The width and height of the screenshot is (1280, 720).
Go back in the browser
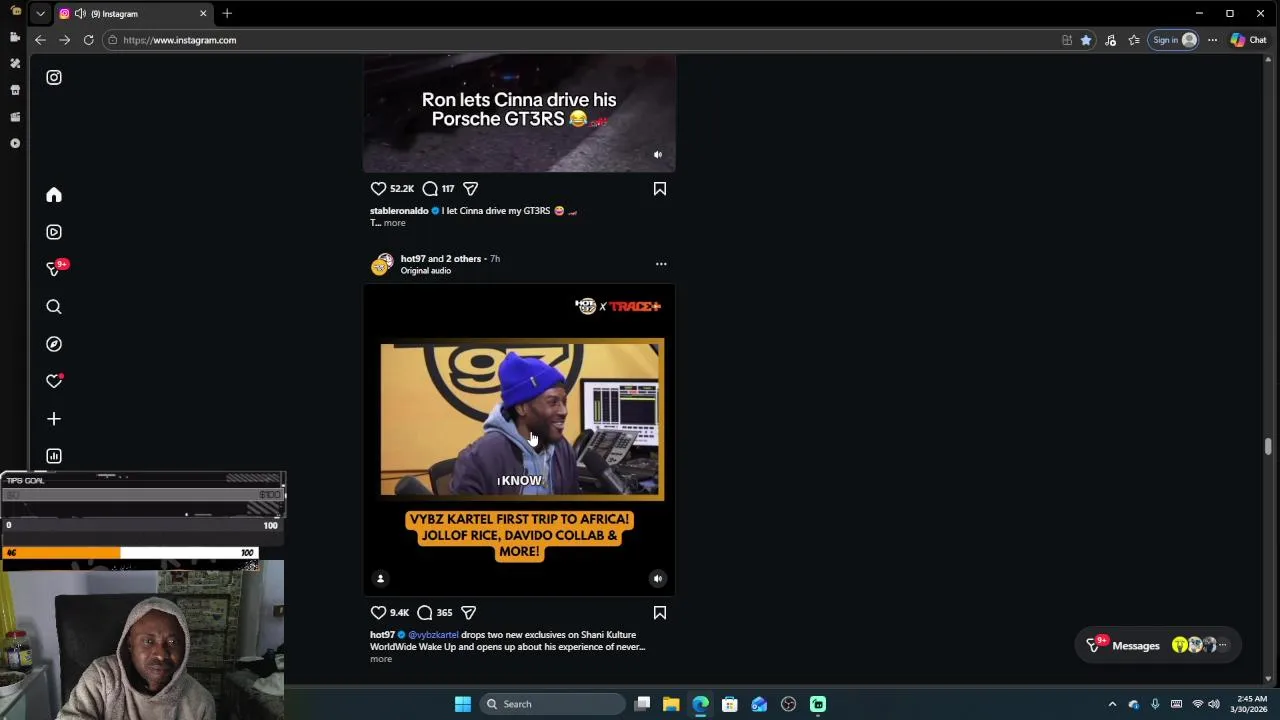40,40
